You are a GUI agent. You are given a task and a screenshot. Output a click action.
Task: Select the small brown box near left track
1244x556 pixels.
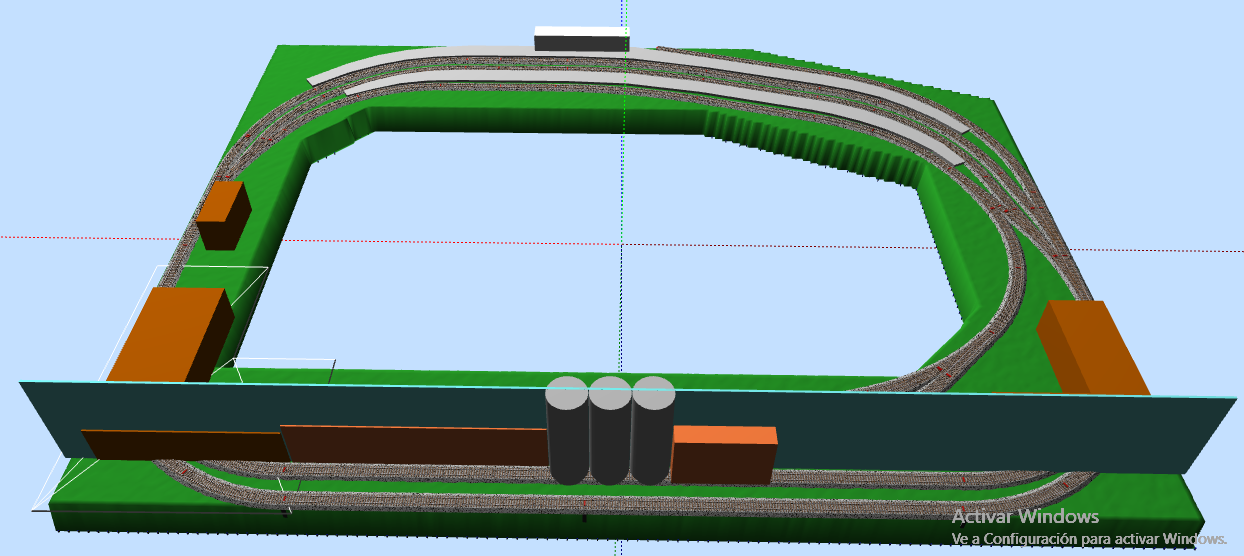[x=223, y=214]
